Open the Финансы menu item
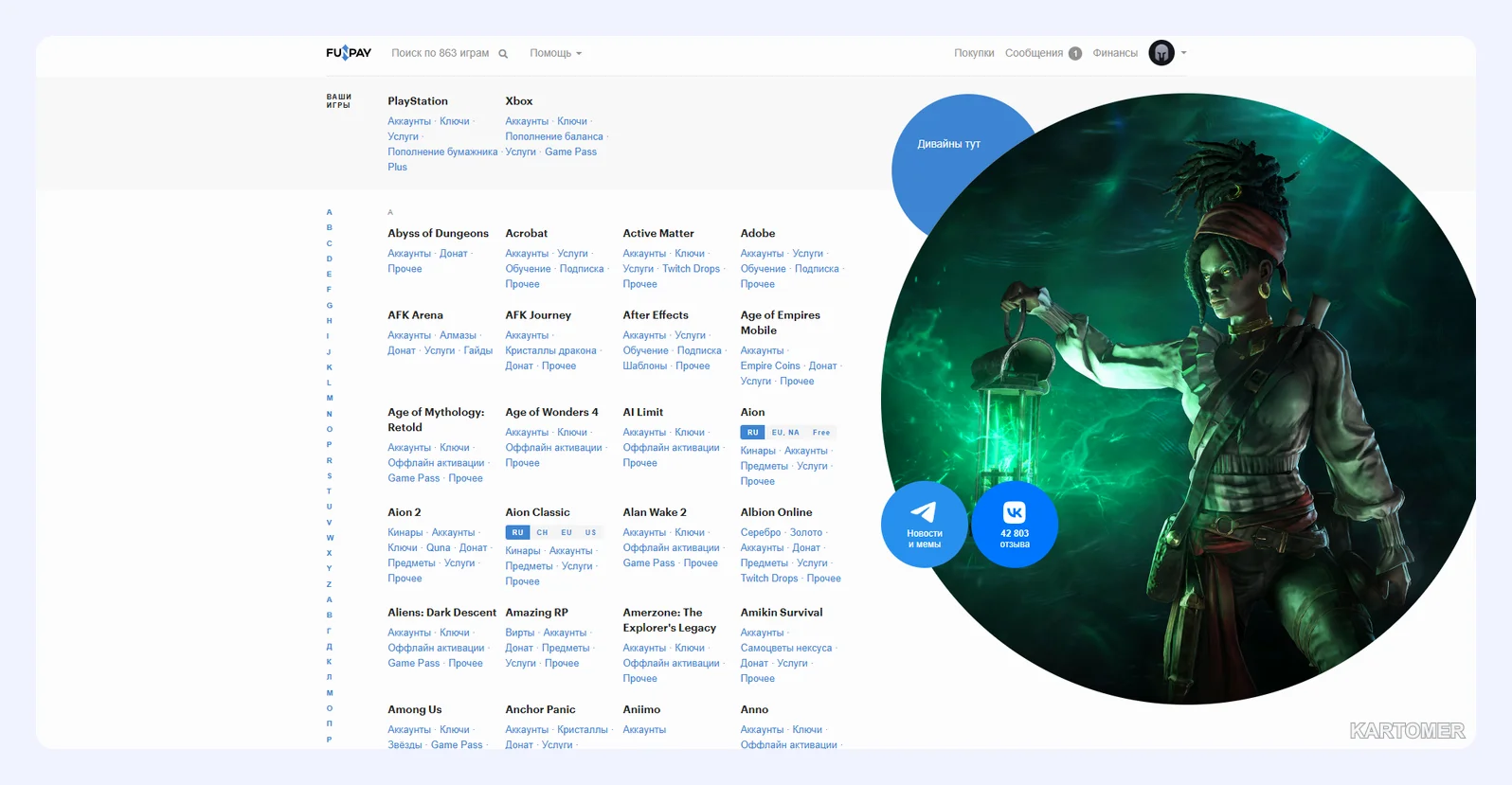This screenshot has height=785, width=1512. tap(1115, 53)
